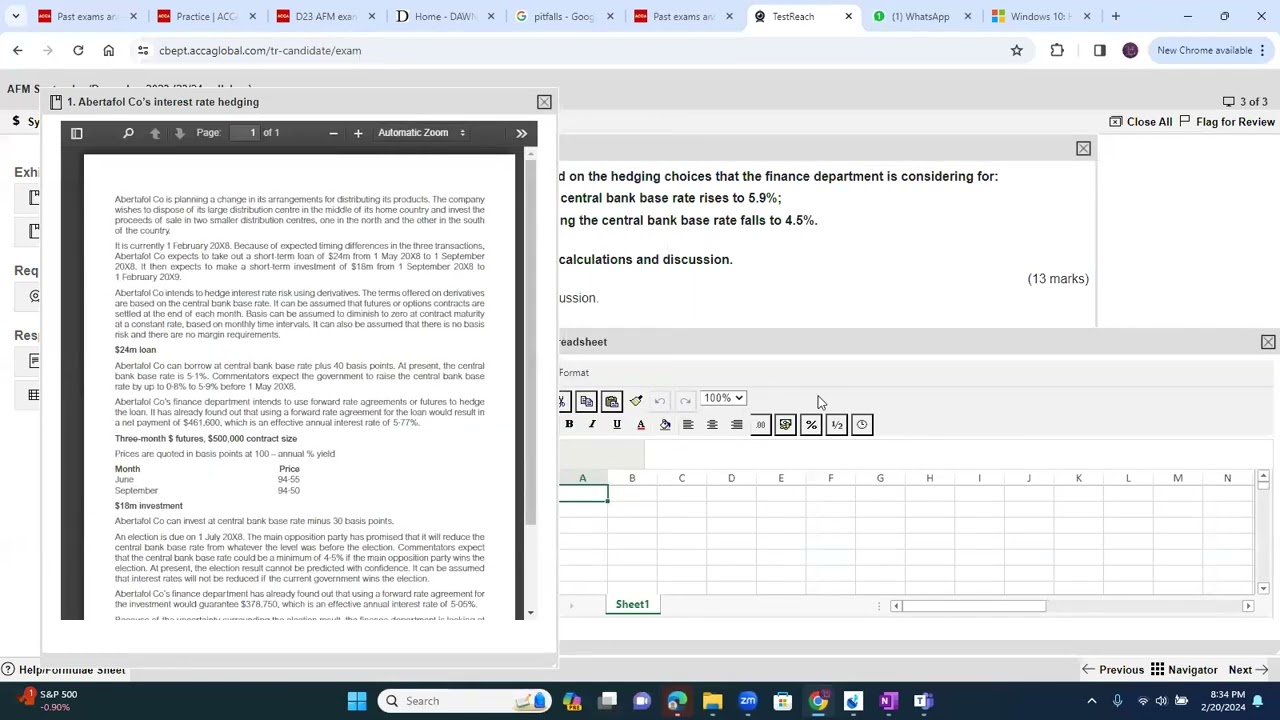Viewport: 1280px width, 720px height.
Task: Zoom in the PDF with plus button
Action: (x=358, y=133)
